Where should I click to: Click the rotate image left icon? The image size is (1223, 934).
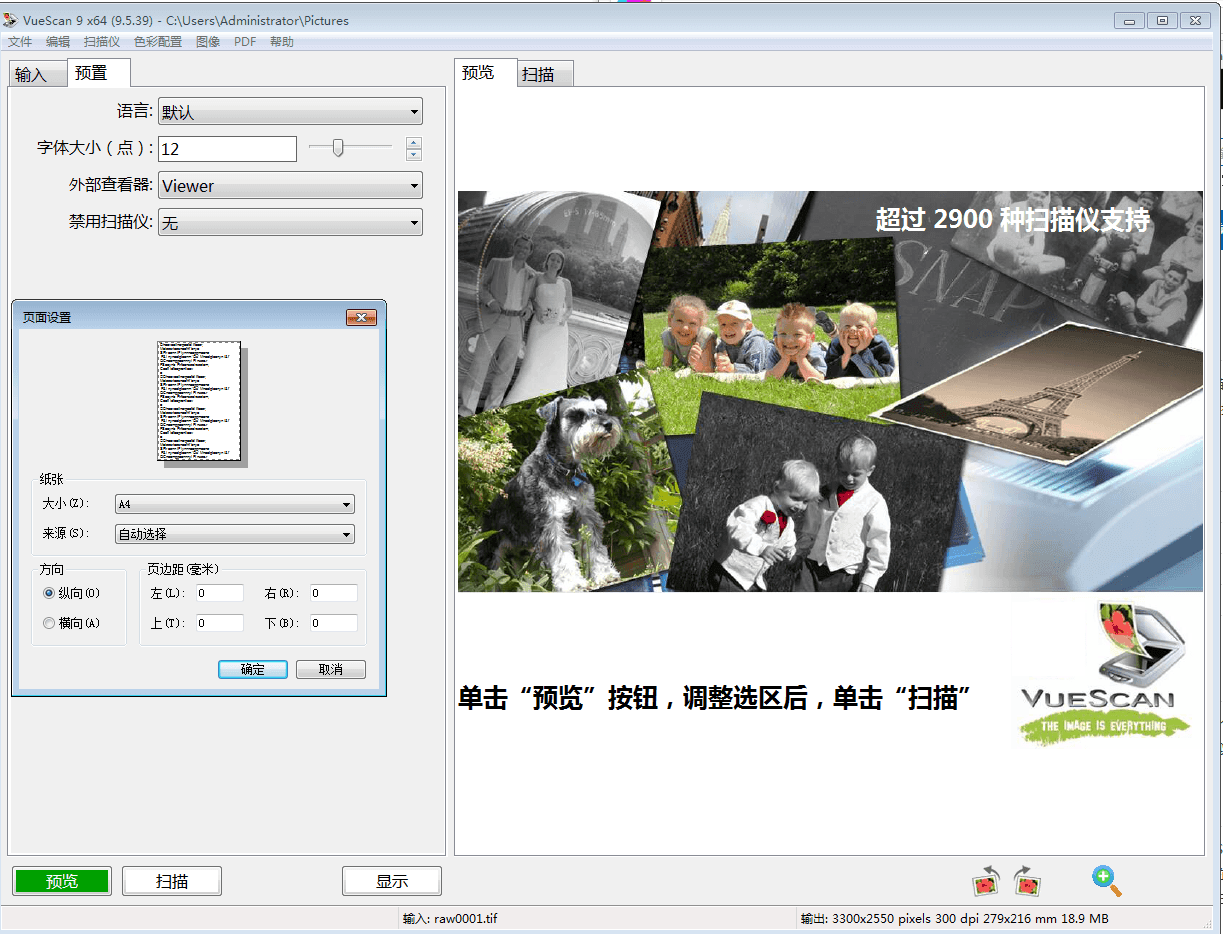[x=984, y=881]
